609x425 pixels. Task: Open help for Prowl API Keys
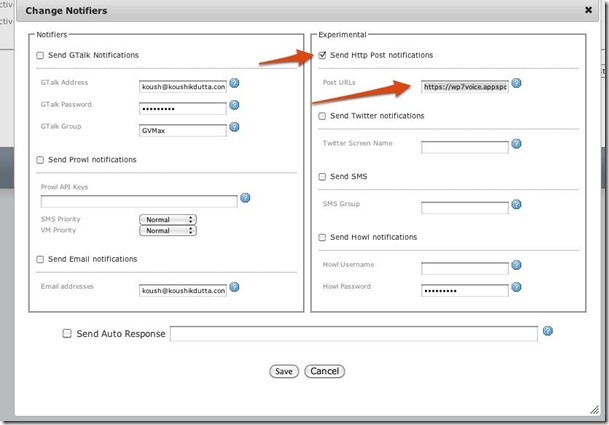[245, 198]
